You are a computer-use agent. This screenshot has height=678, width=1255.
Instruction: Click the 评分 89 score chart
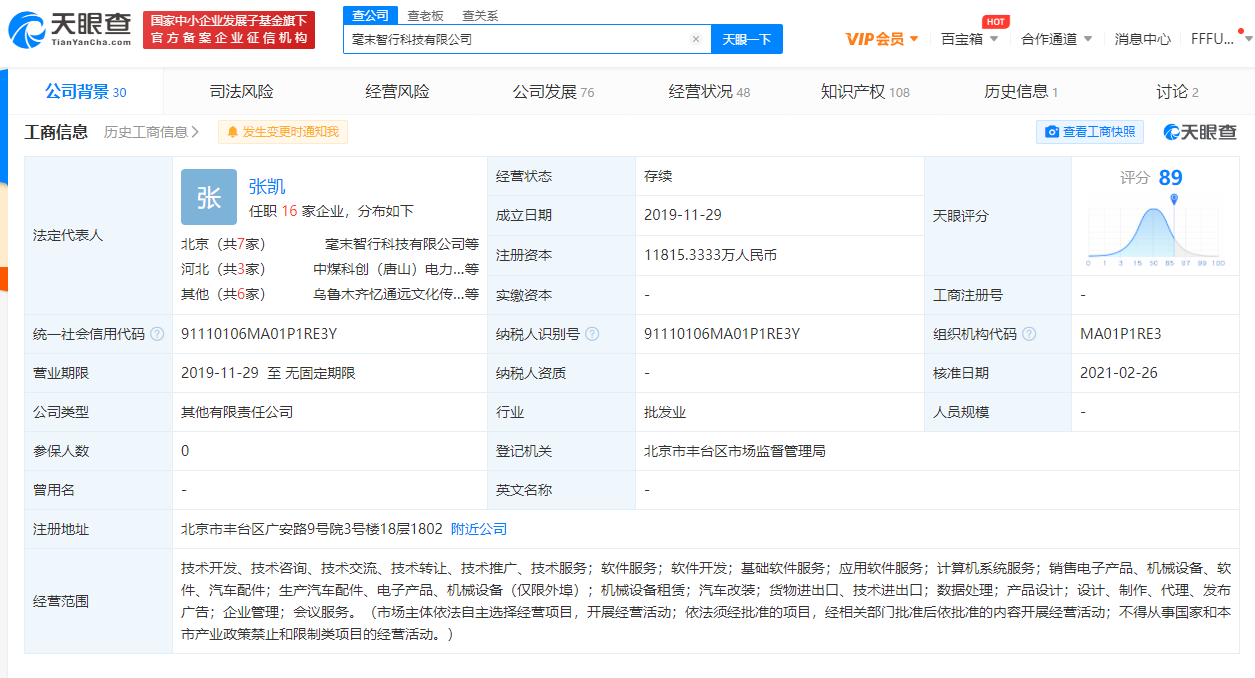click(x=1154, y=217)
